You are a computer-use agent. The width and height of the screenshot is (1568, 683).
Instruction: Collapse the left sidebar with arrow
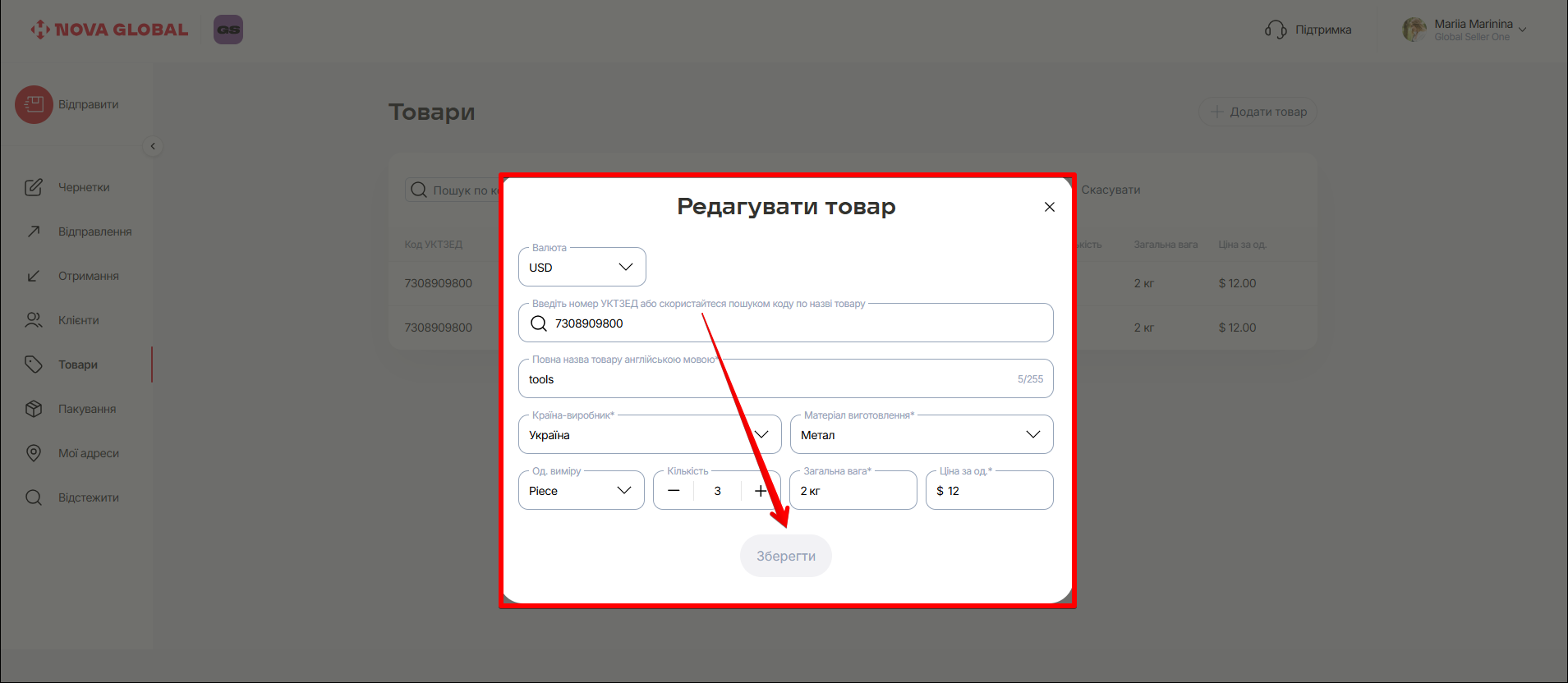click(153, 146)
